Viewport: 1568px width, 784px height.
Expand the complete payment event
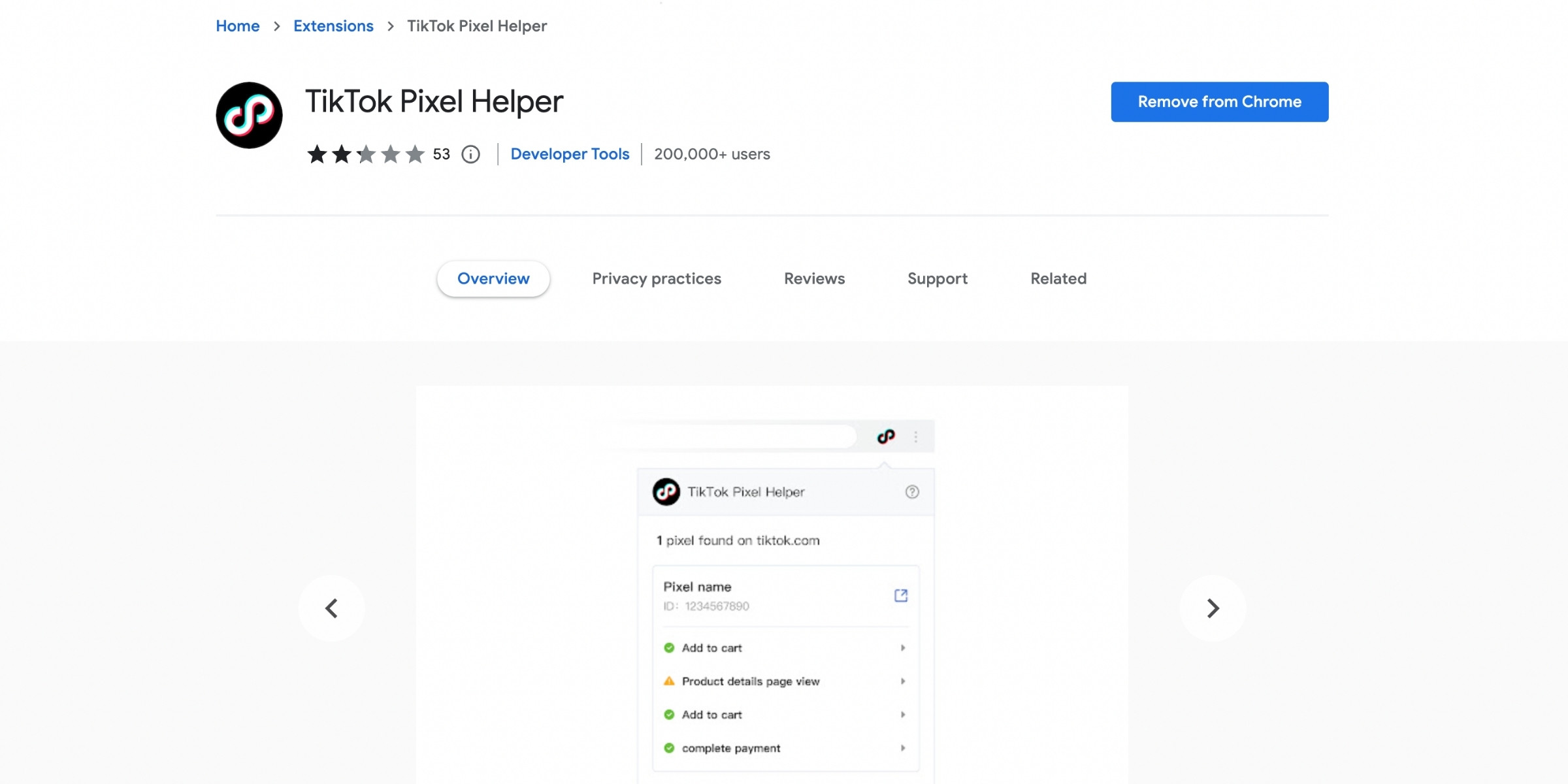[x=902, y=748]
